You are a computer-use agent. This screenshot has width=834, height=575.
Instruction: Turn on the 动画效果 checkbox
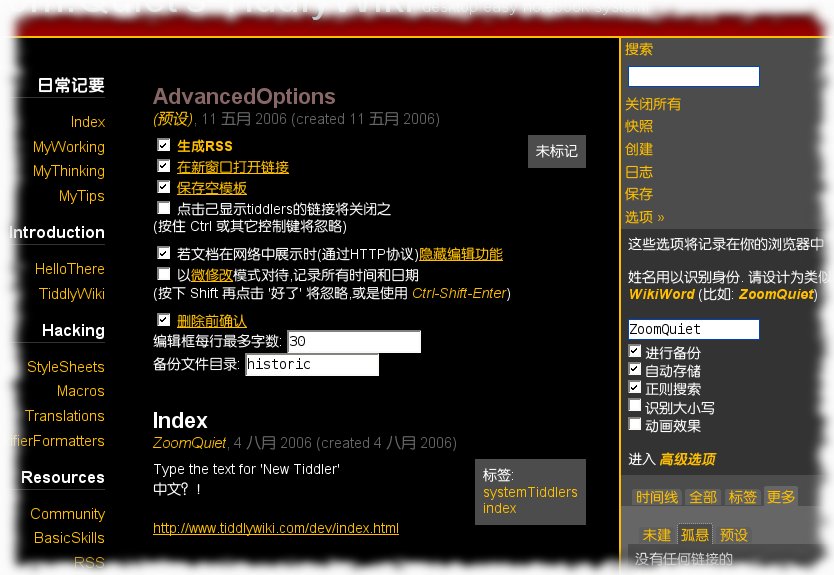[635, 424]
